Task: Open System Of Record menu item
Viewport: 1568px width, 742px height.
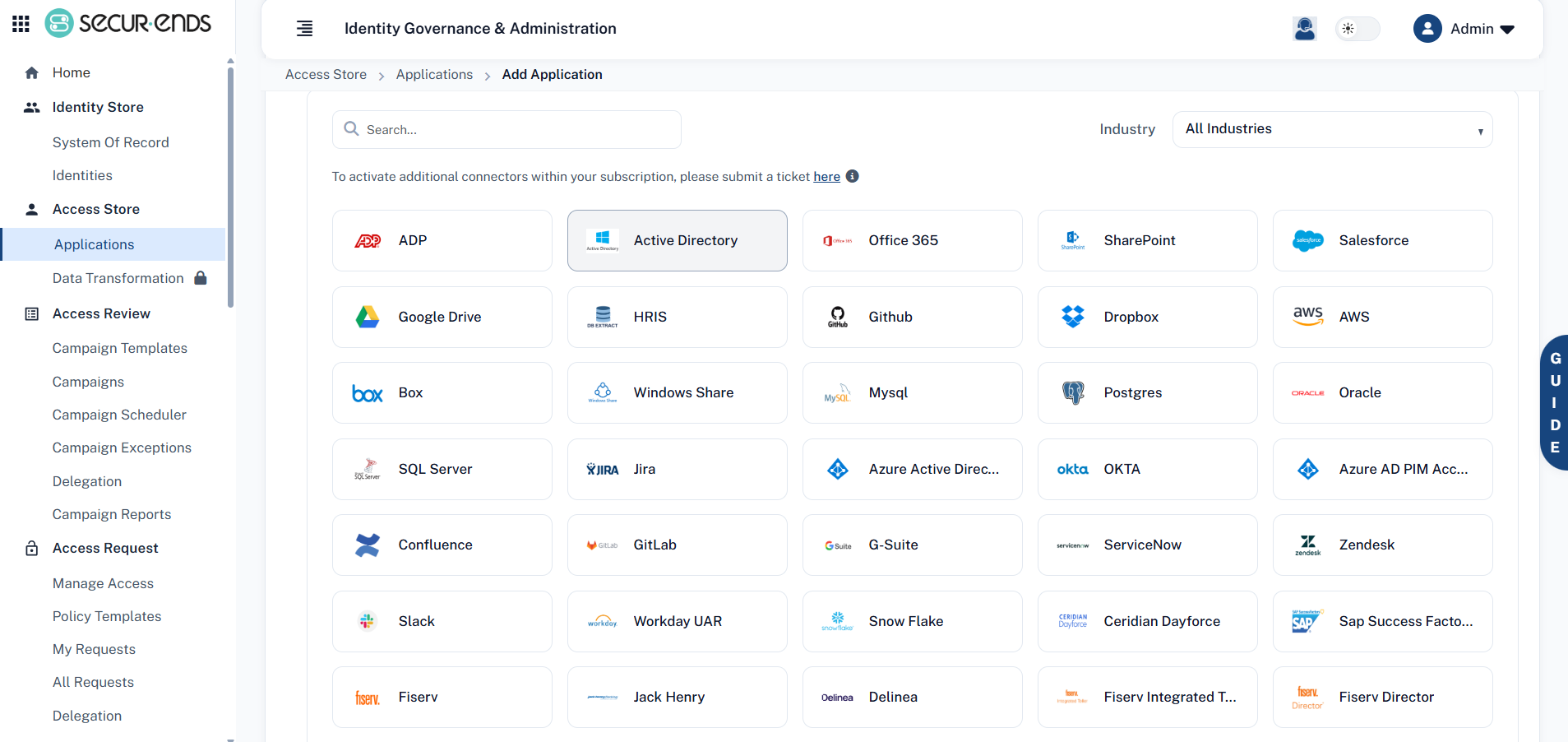Action: coord(111,142)
